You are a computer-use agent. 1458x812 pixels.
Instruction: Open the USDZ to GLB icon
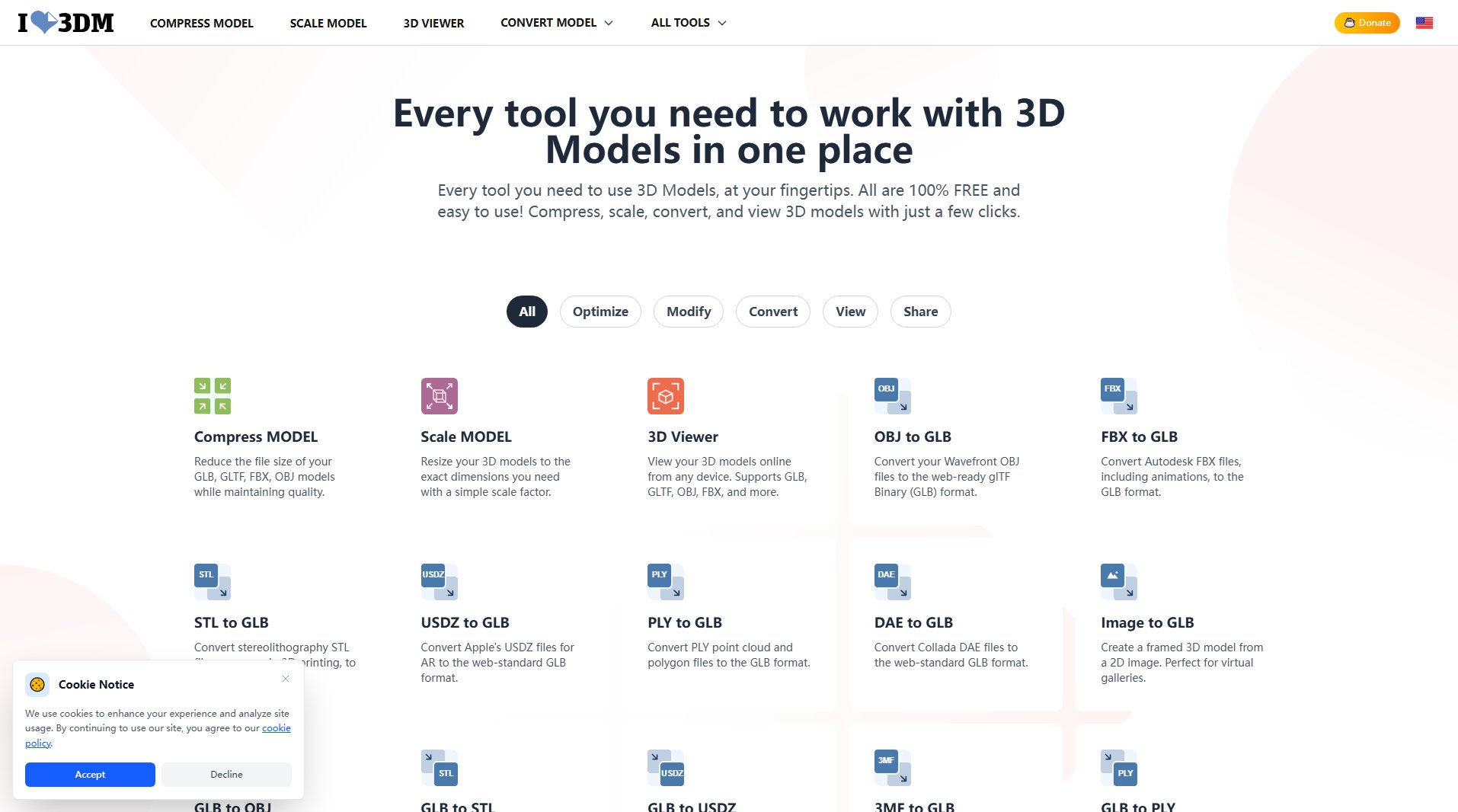pos(439,582)
